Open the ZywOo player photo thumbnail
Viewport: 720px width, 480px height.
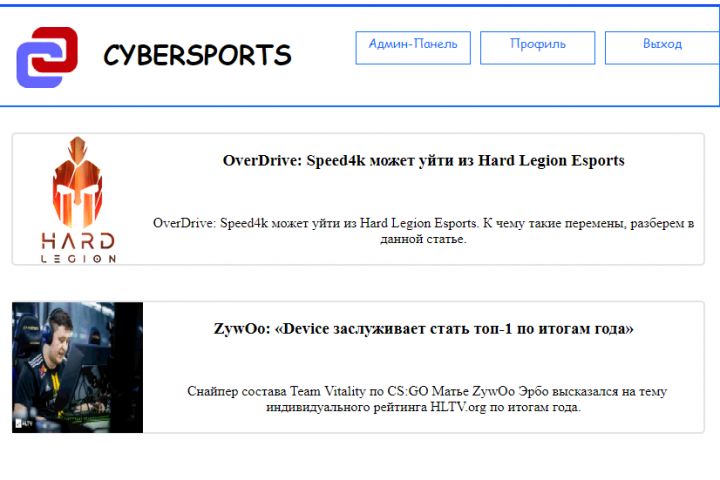(78, 367)
